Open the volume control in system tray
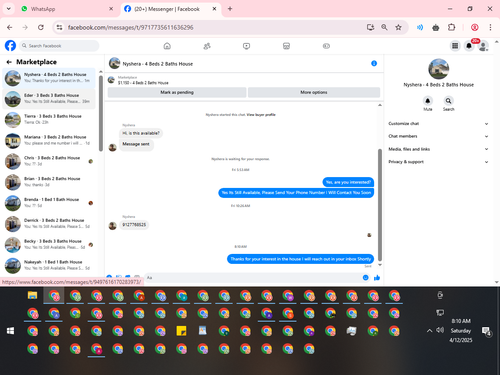The image size is (500, 375). [x=440, y=330]
